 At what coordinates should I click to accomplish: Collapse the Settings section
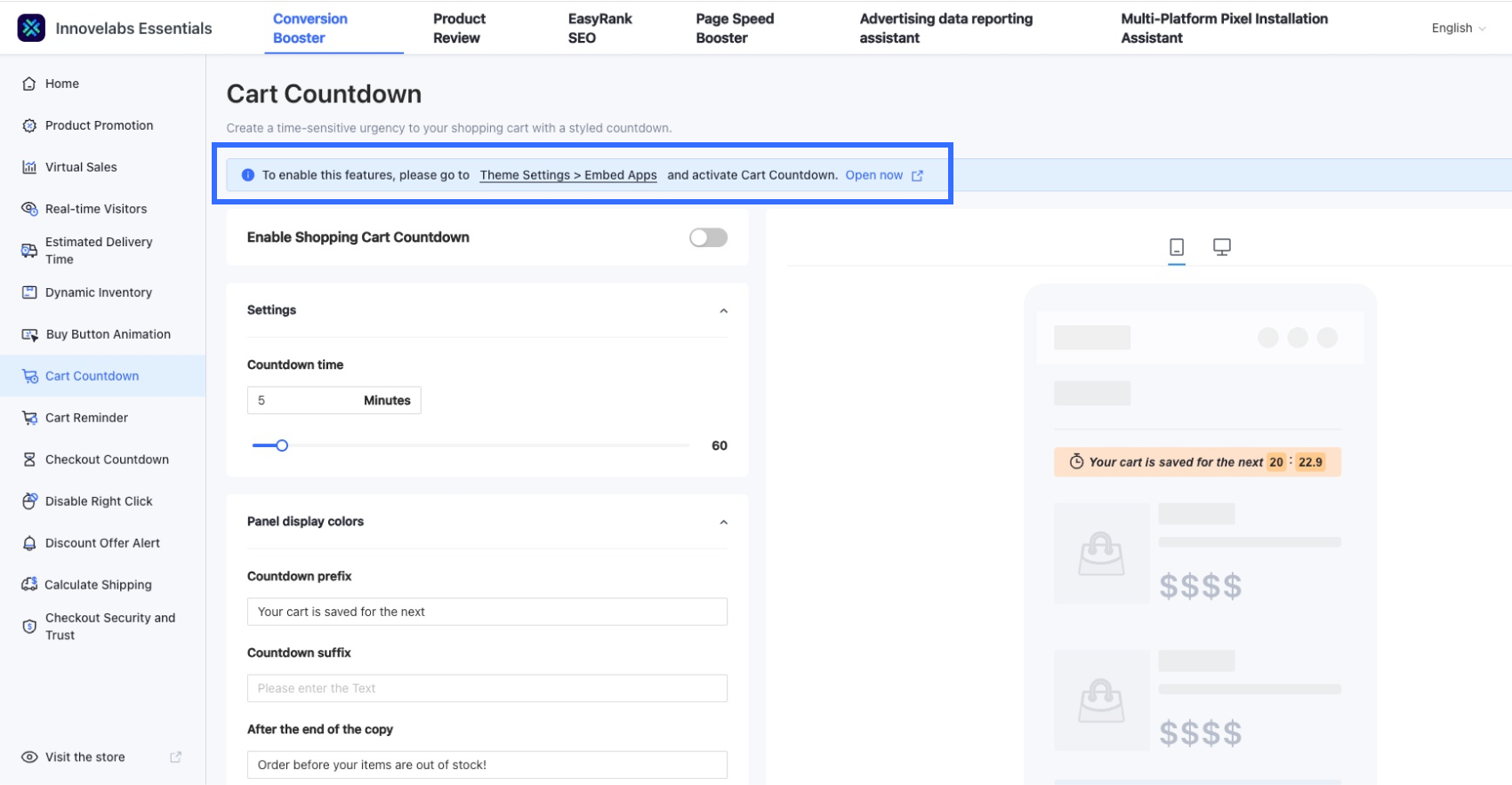723,311
